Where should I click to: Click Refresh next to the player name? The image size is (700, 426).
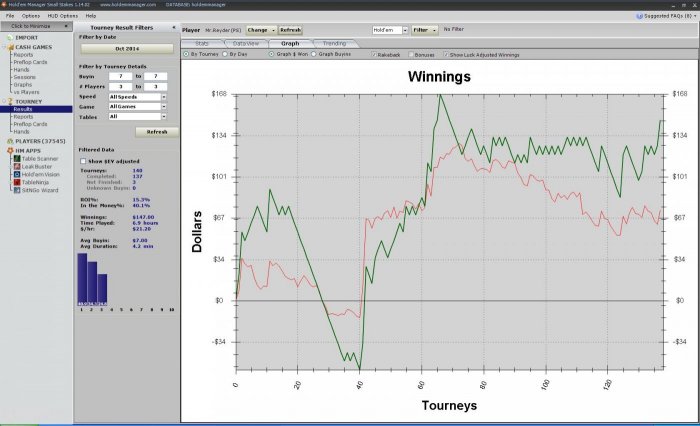point(290,30)
